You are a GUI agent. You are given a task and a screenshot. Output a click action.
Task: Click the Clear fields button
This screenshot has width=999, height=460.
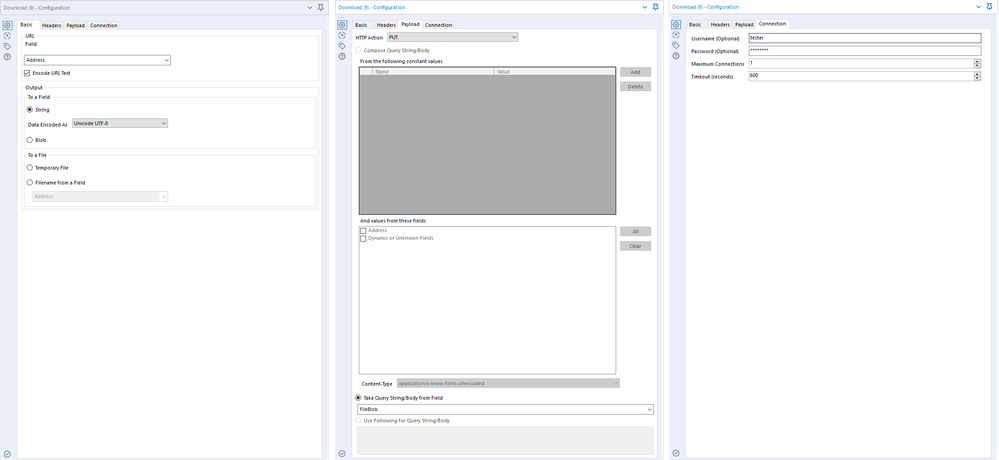pyautogui.click(x=635, y=246)
